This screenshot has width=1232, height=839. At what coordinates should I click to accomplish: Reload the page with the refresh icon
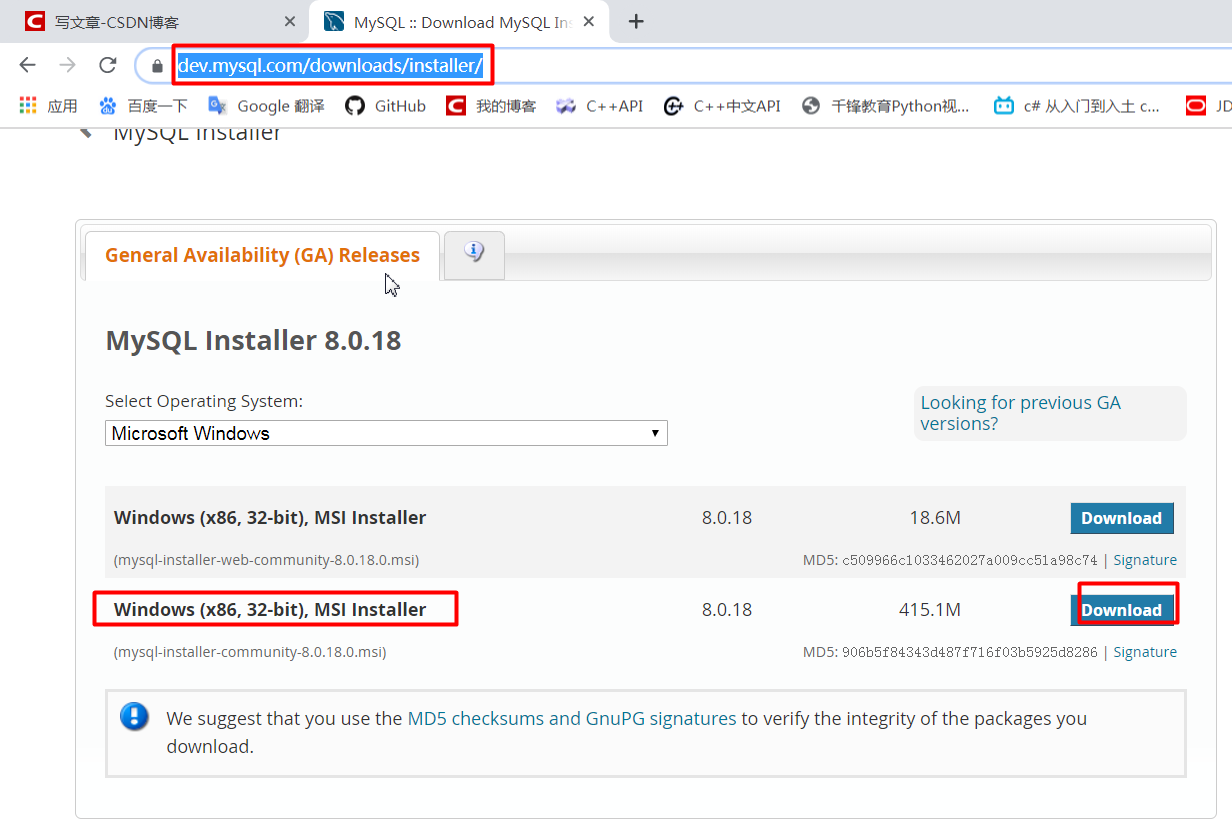(108, 65)
